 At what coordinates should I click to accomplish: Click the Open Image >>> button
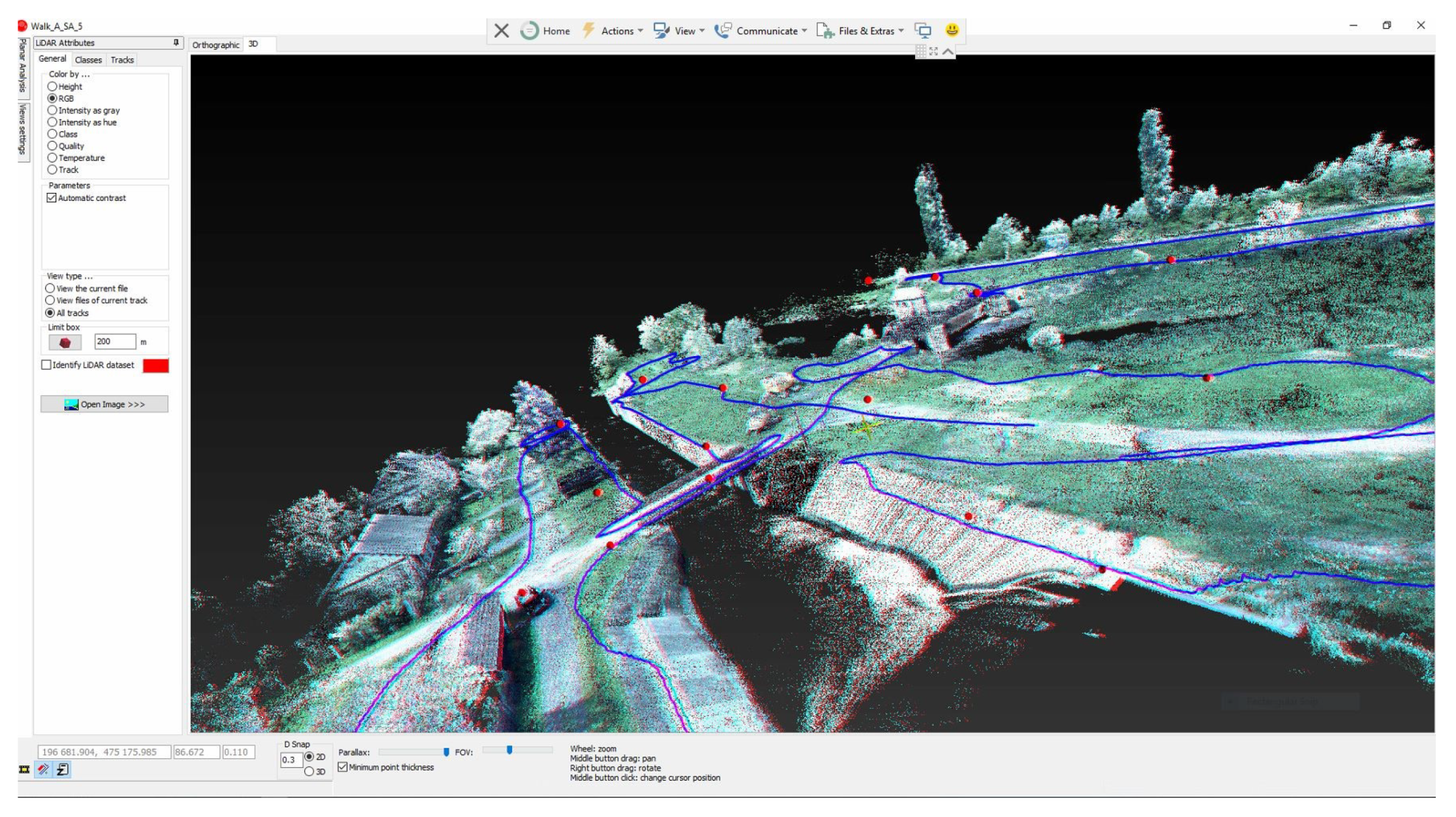104,404
